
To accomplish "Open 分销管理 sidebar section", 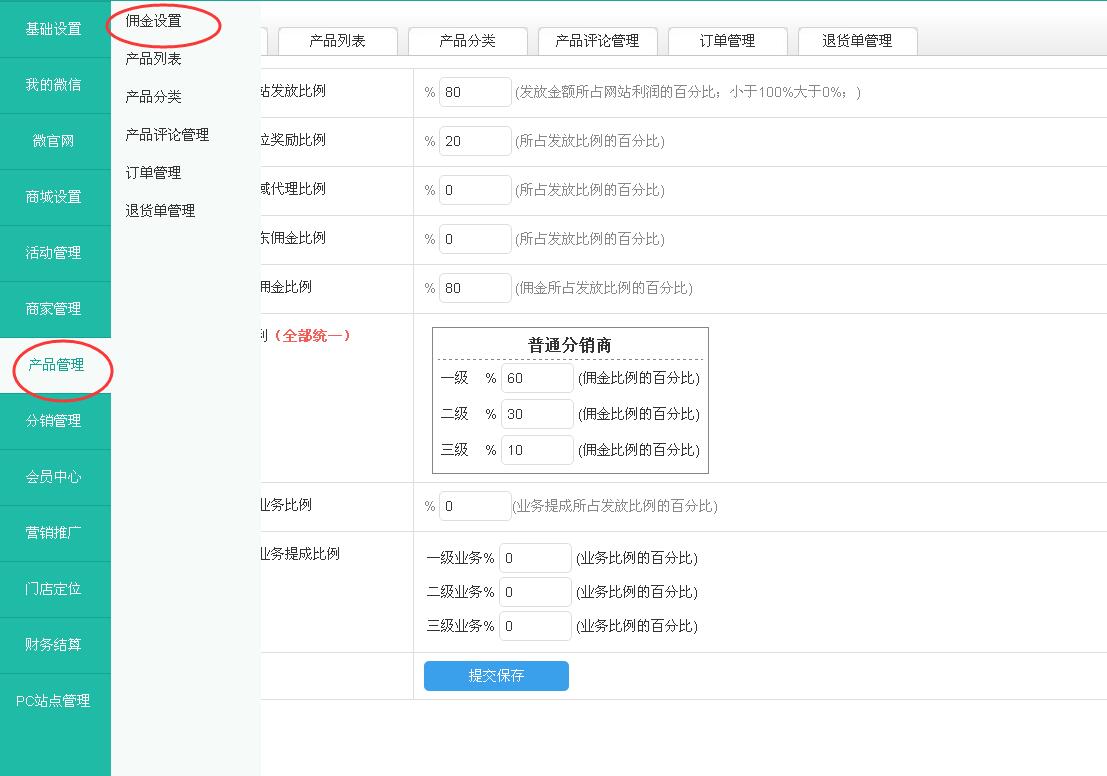I will click(54, 421).
